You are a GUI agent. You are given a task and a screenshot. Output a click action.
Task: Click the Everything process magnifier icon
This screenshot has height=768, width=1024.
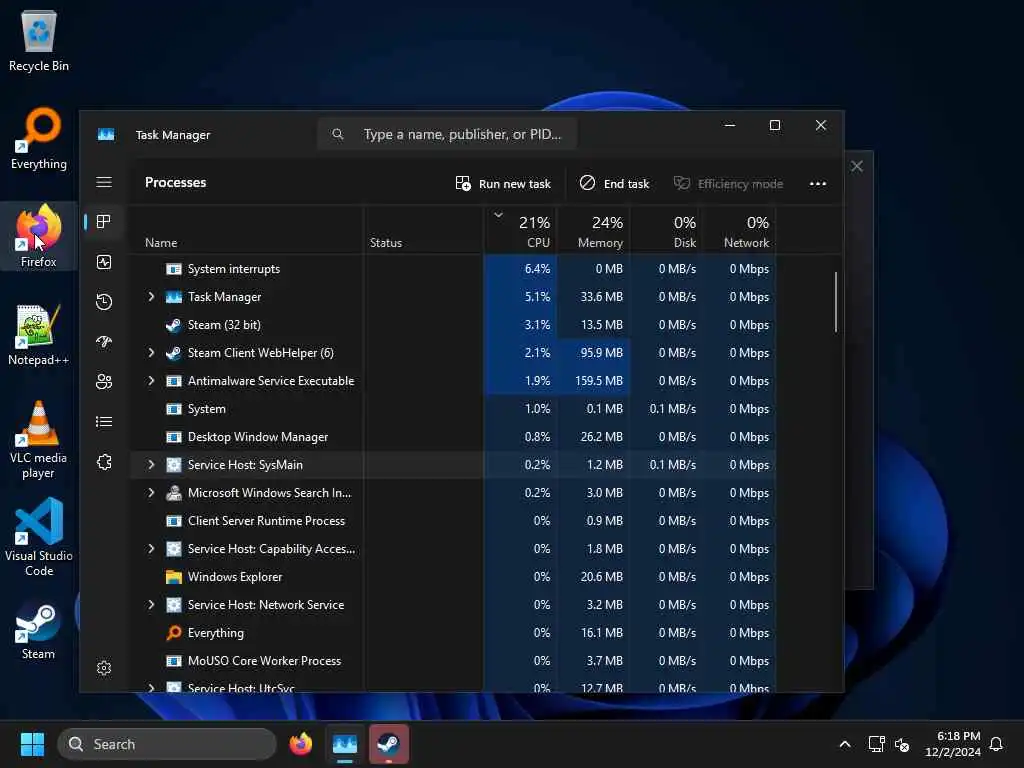point(174,633)
